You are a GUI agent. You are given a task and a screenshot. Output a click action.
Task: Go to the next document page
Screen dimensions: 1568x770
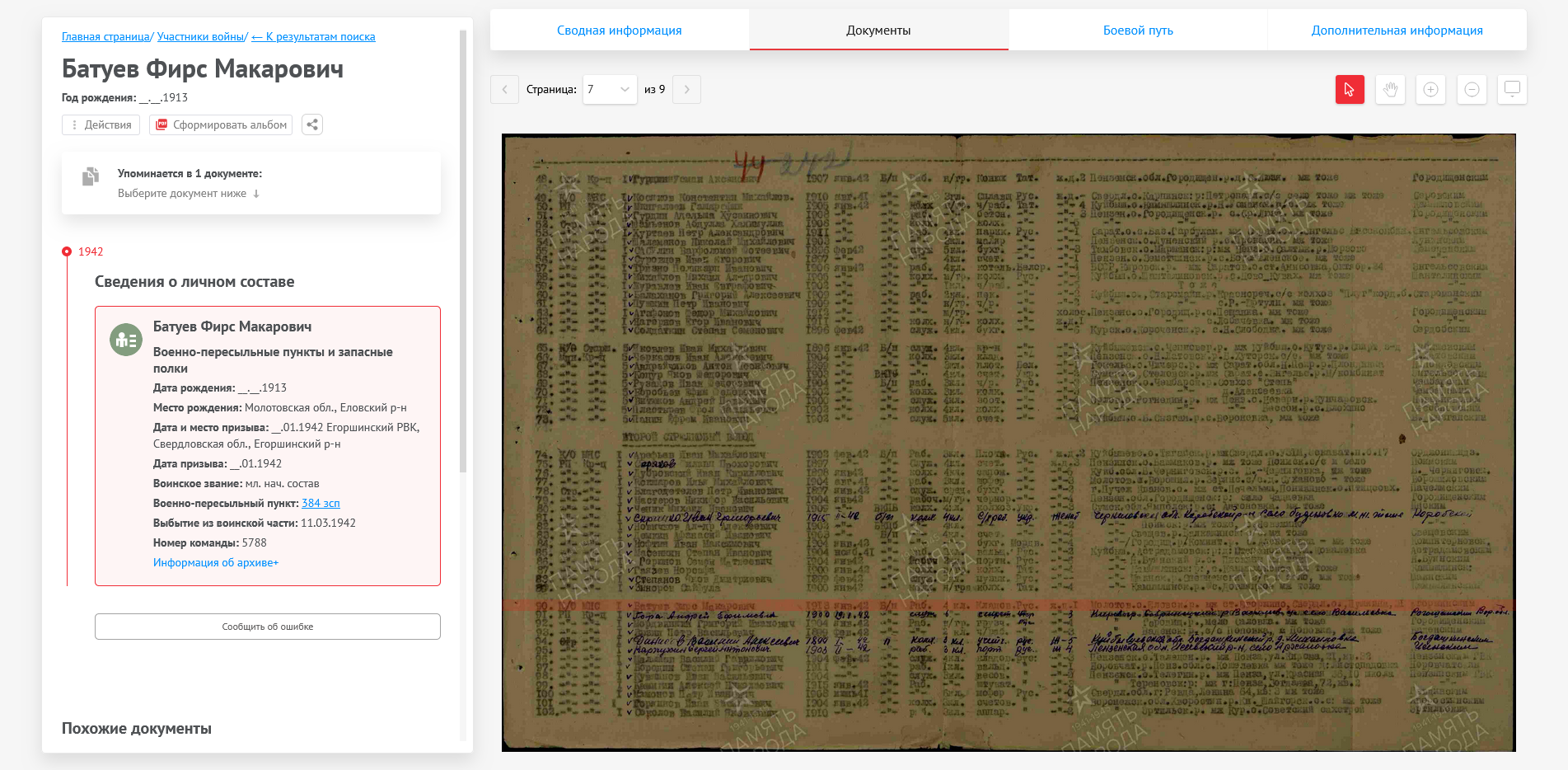coord(686,89)
